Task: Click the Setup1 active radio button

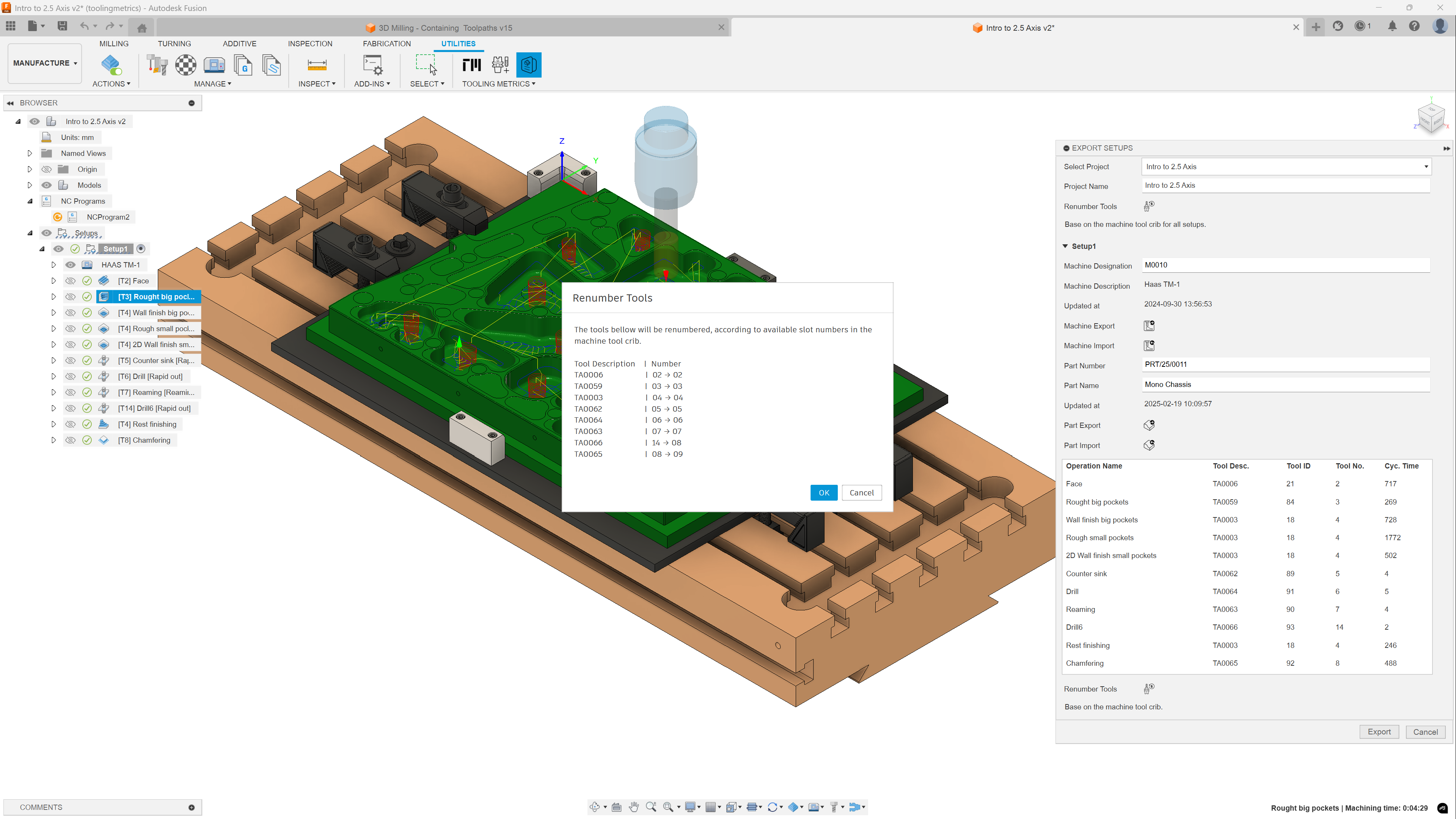Action: coord(141,249)
